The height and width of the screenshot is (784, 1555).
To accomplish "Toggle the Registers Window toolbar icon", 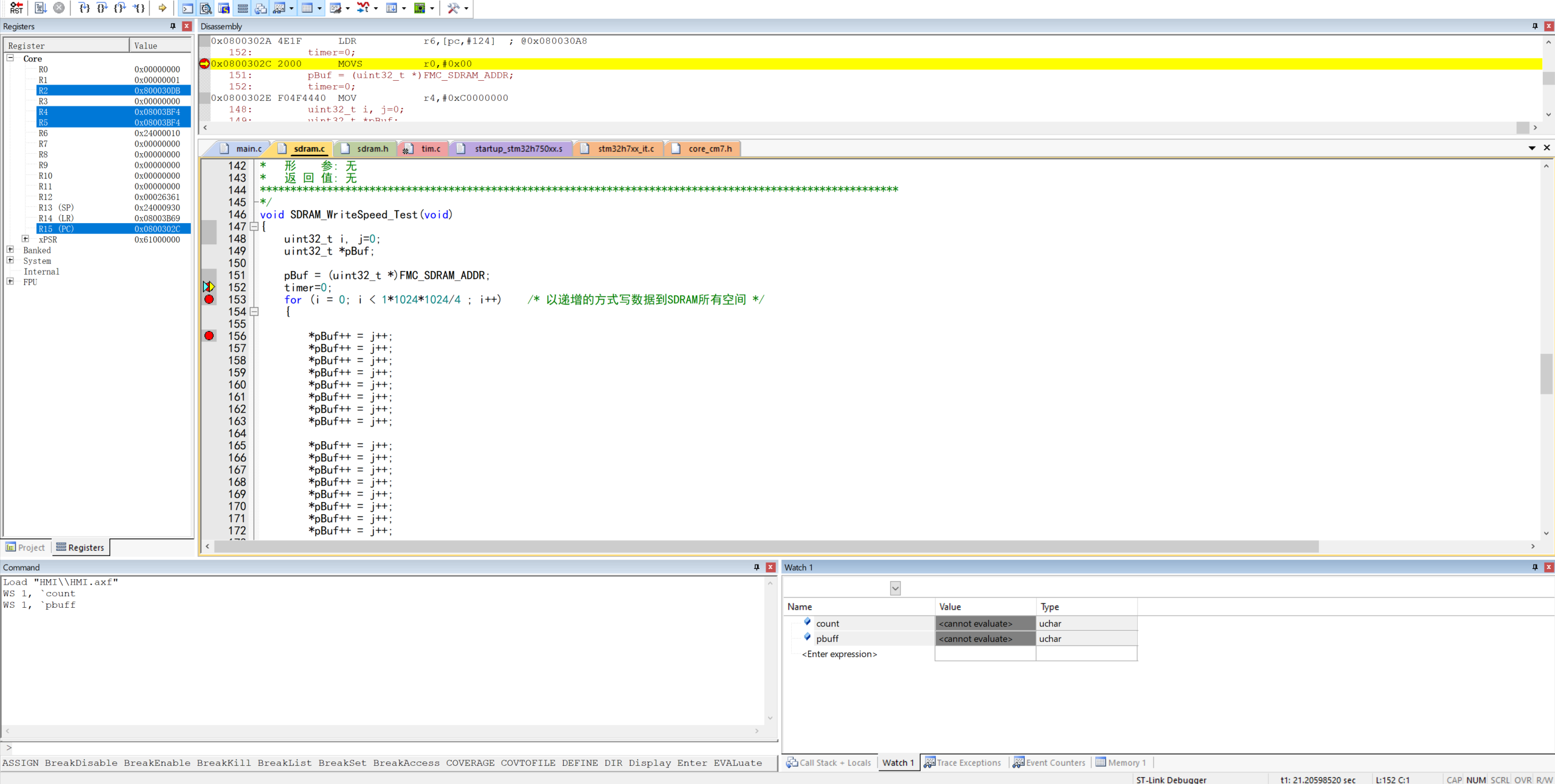I will point(243,8).
